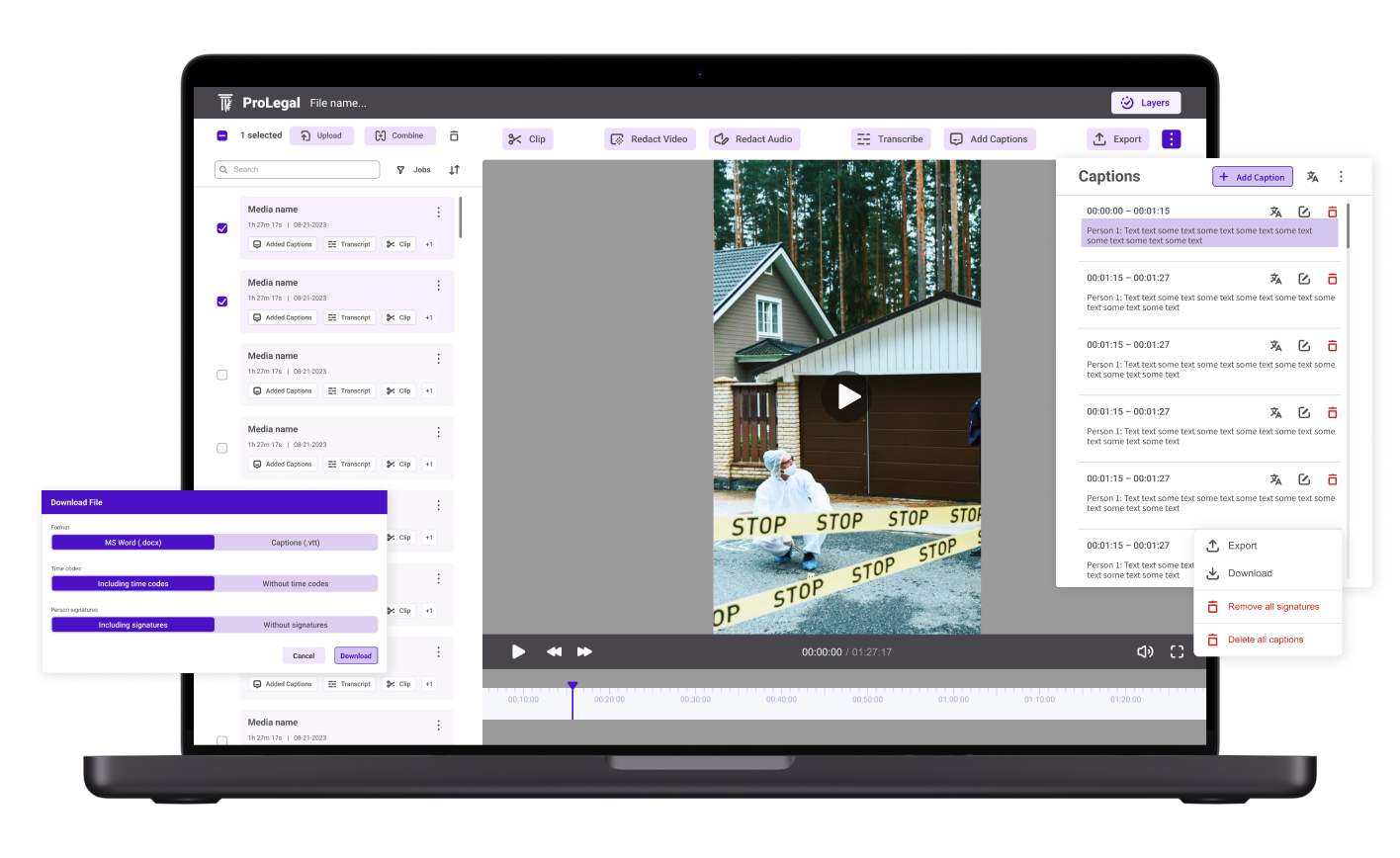Select Redact Audio tool

pyautogui.click(x=754, y=139)
